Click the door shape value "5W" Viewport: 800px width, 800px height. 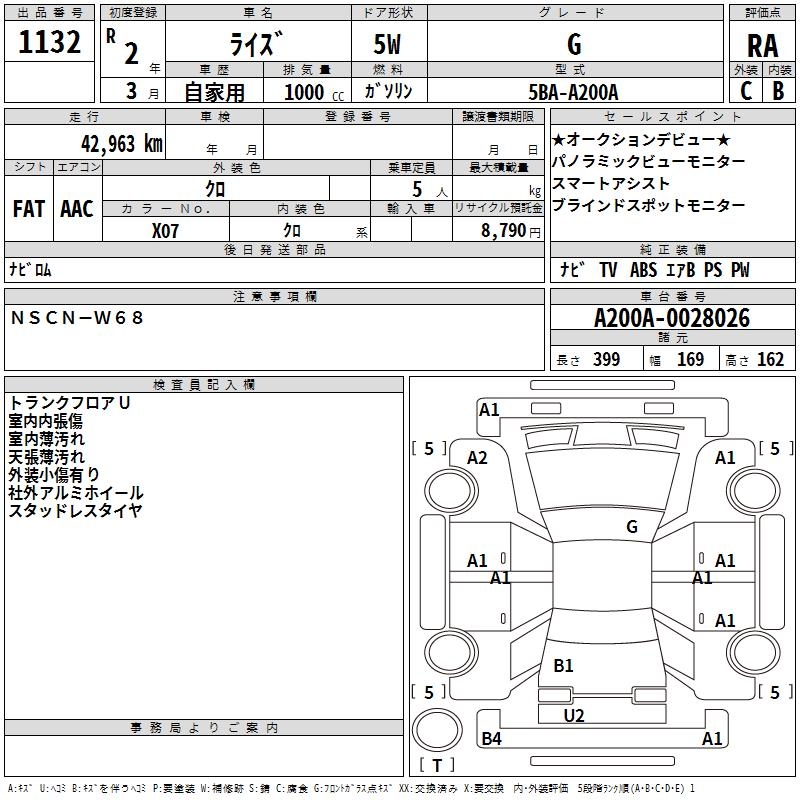(387, 44)
